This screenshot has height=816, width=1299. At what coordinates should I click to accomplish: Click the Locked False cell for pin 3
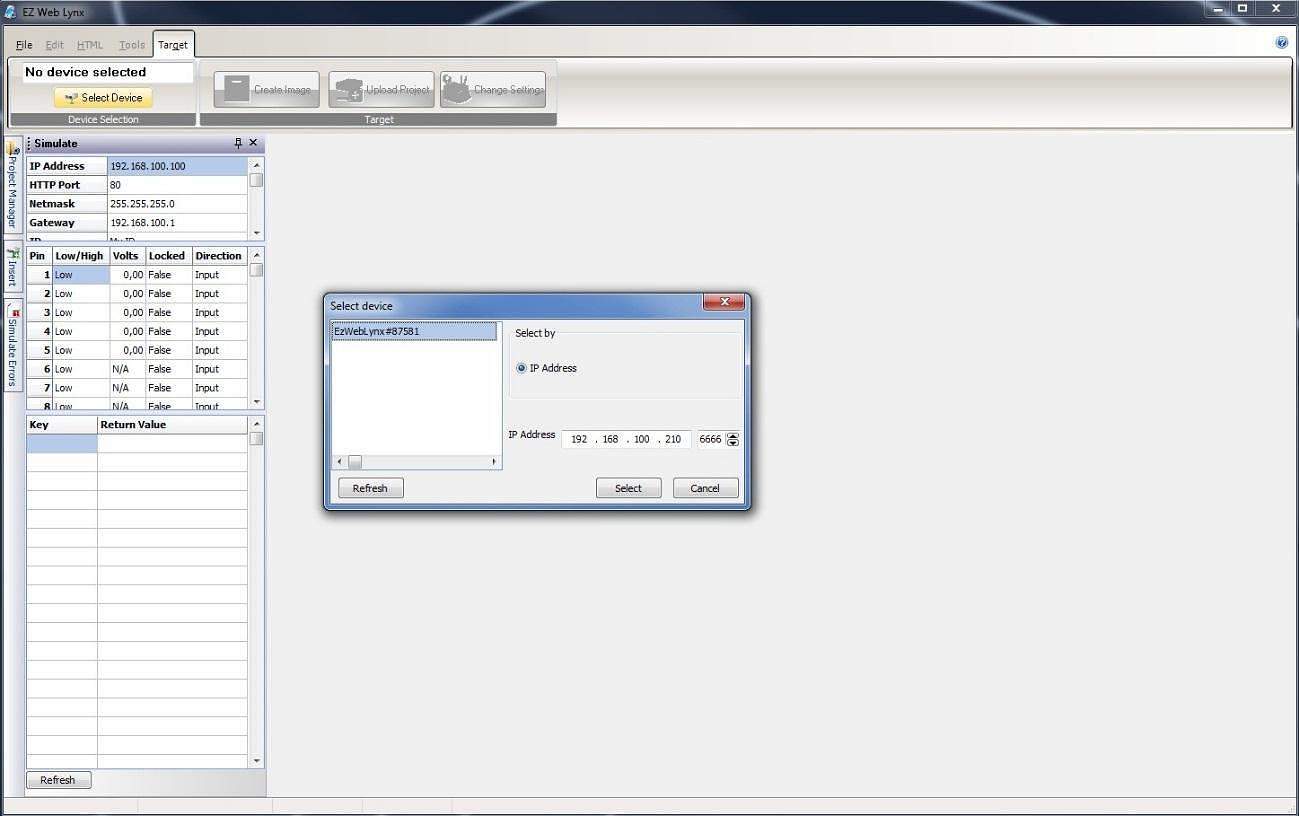tap(168, 313)
